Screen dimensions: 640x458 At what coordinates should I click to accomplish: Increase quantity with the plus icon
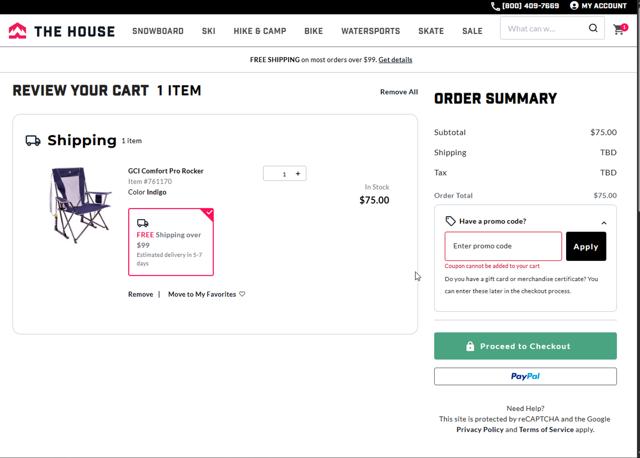pyautogui.click(x=298, y=173)
